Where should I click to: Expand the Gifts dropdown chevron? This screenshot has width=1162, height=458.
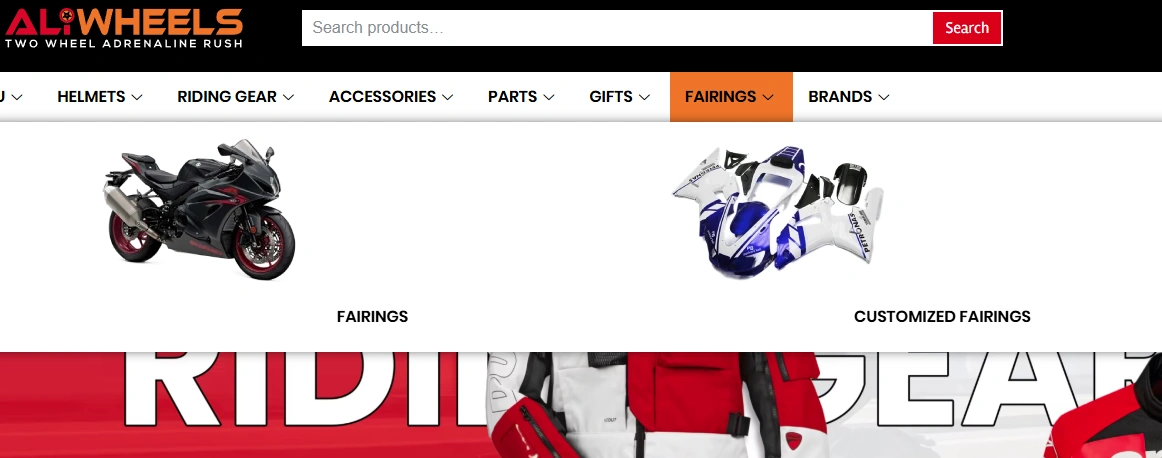click(x=644, y=97)
